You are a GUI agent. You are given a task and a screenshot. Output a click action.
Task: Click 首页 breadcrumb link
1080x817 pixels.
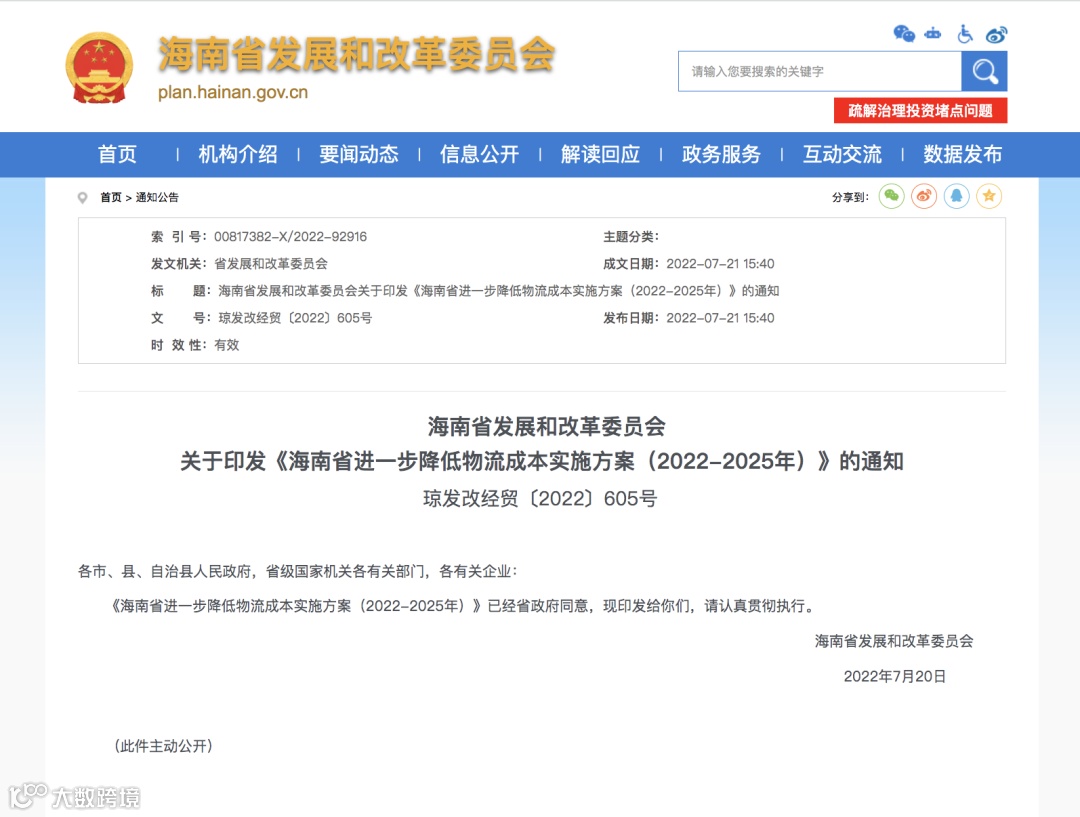point(111,198)
